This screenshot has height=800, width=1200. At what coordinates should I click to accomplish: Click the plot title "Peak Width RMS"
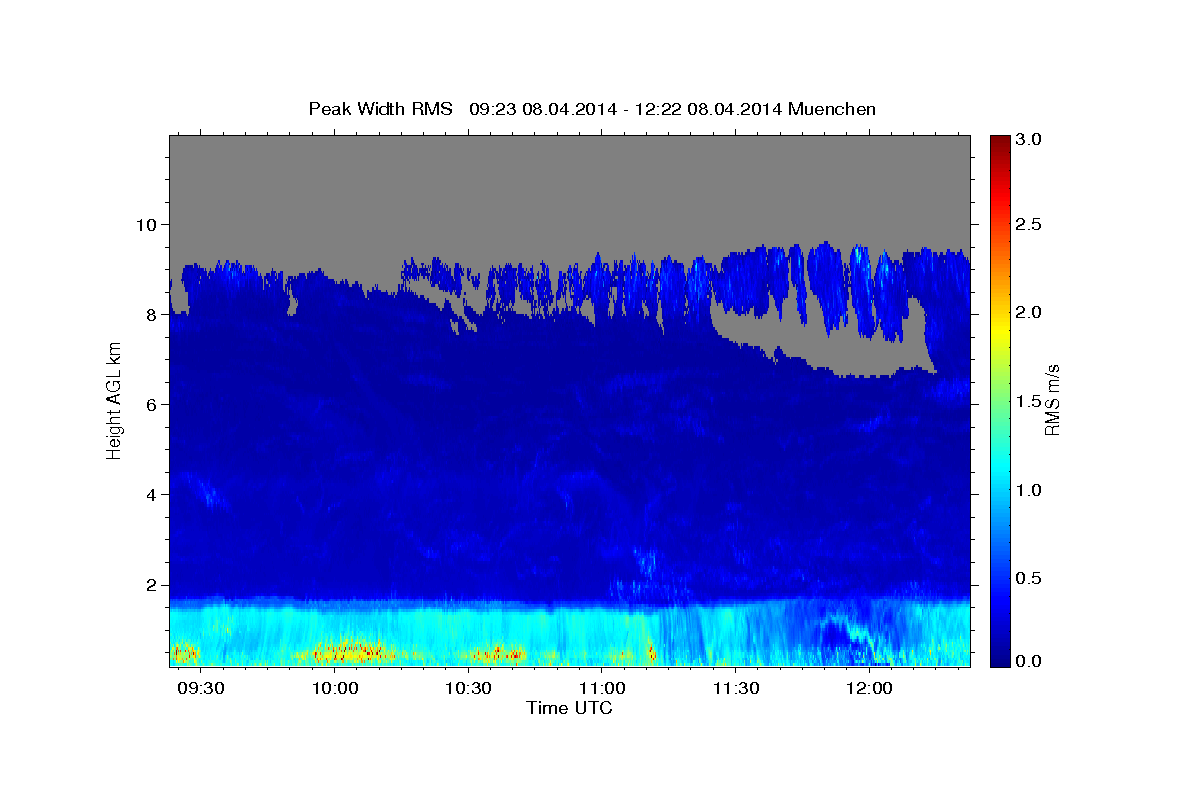point(380,109)
